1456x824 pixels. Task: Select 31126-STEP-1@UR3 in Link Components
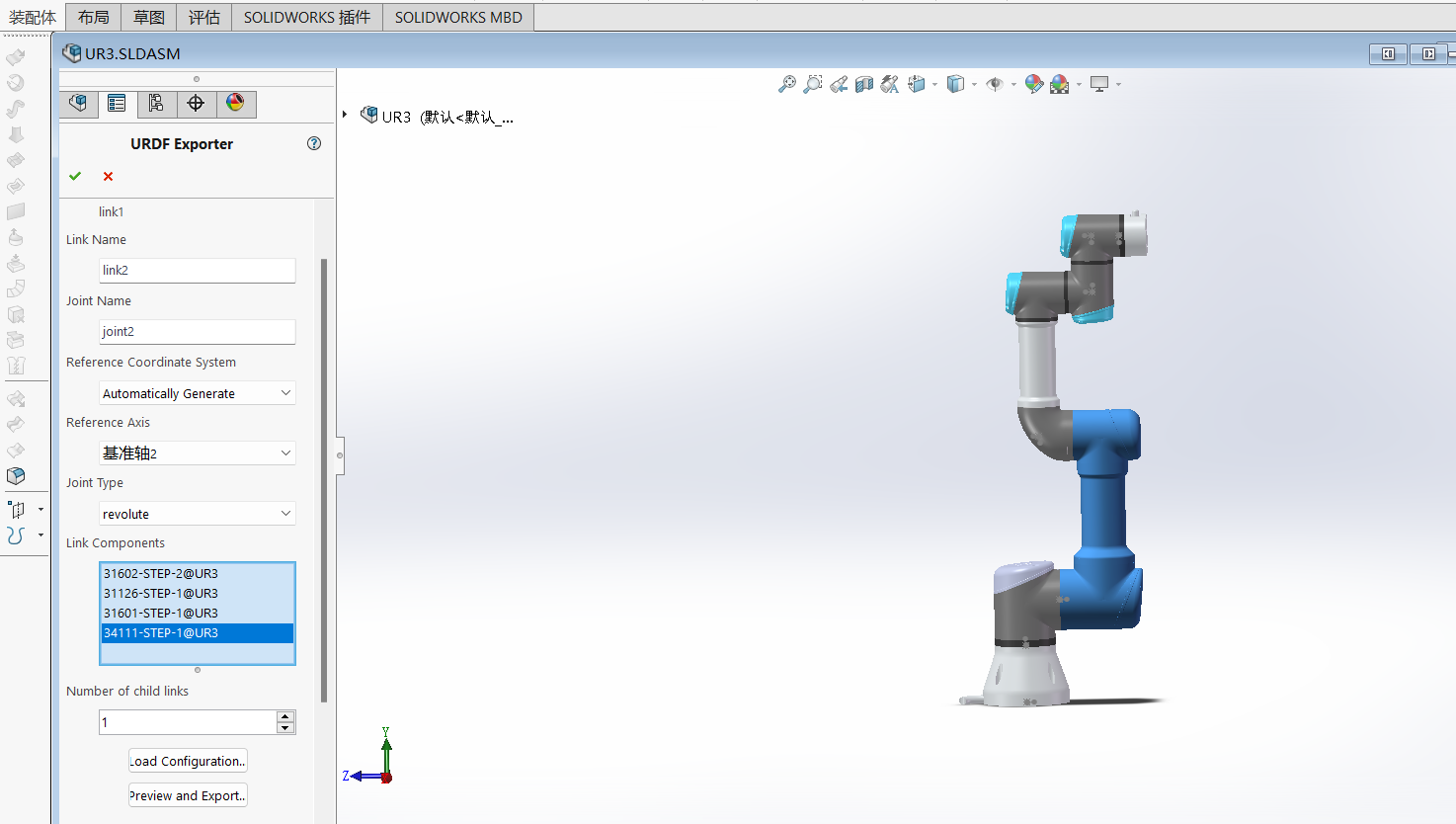pyautogui.click(x=198, y=593)
